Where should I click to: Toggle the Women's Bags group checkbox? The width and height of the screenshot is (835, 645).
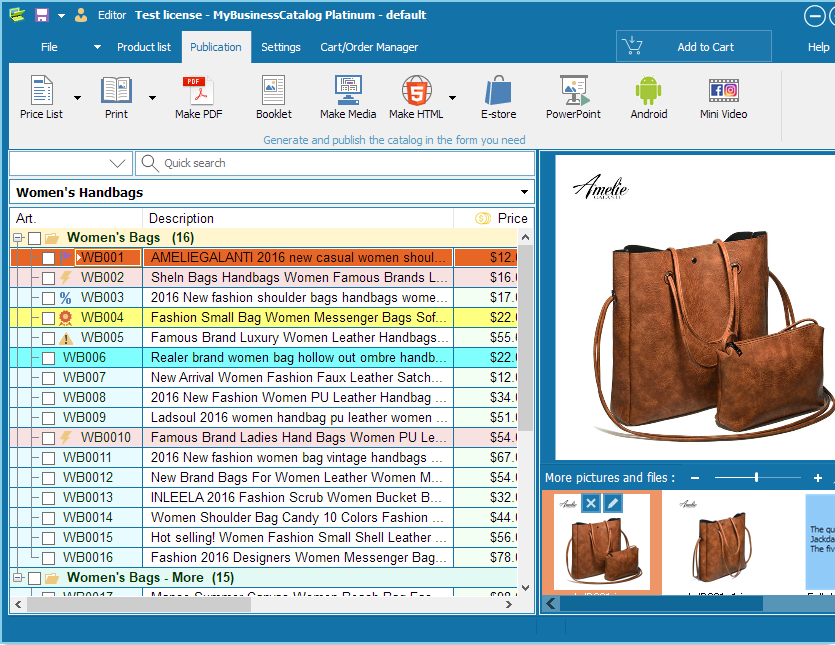click(x=34, y=238)
